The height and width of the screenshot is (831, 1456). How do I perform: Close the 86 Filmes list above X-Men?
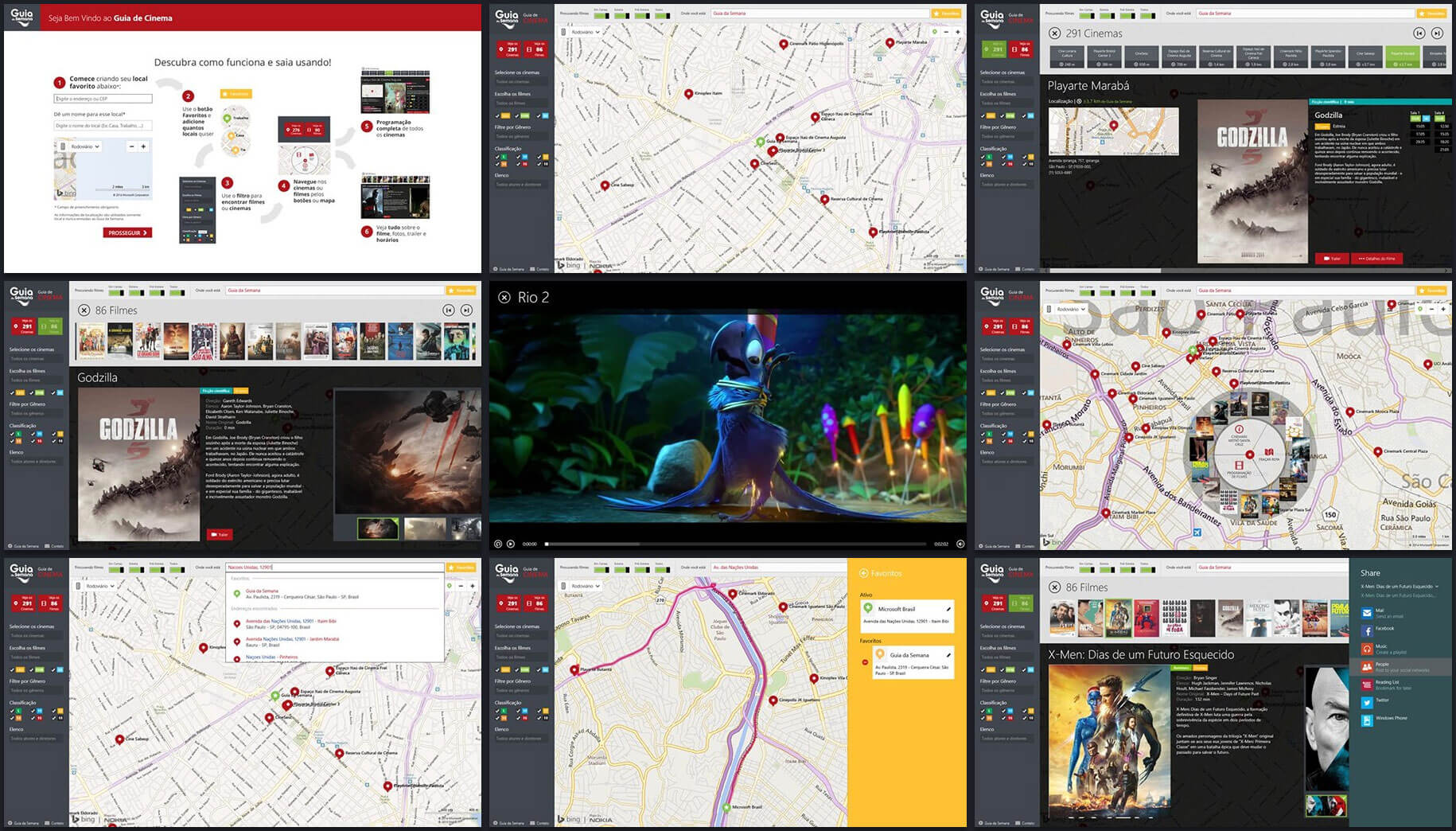click(1054, 587)
